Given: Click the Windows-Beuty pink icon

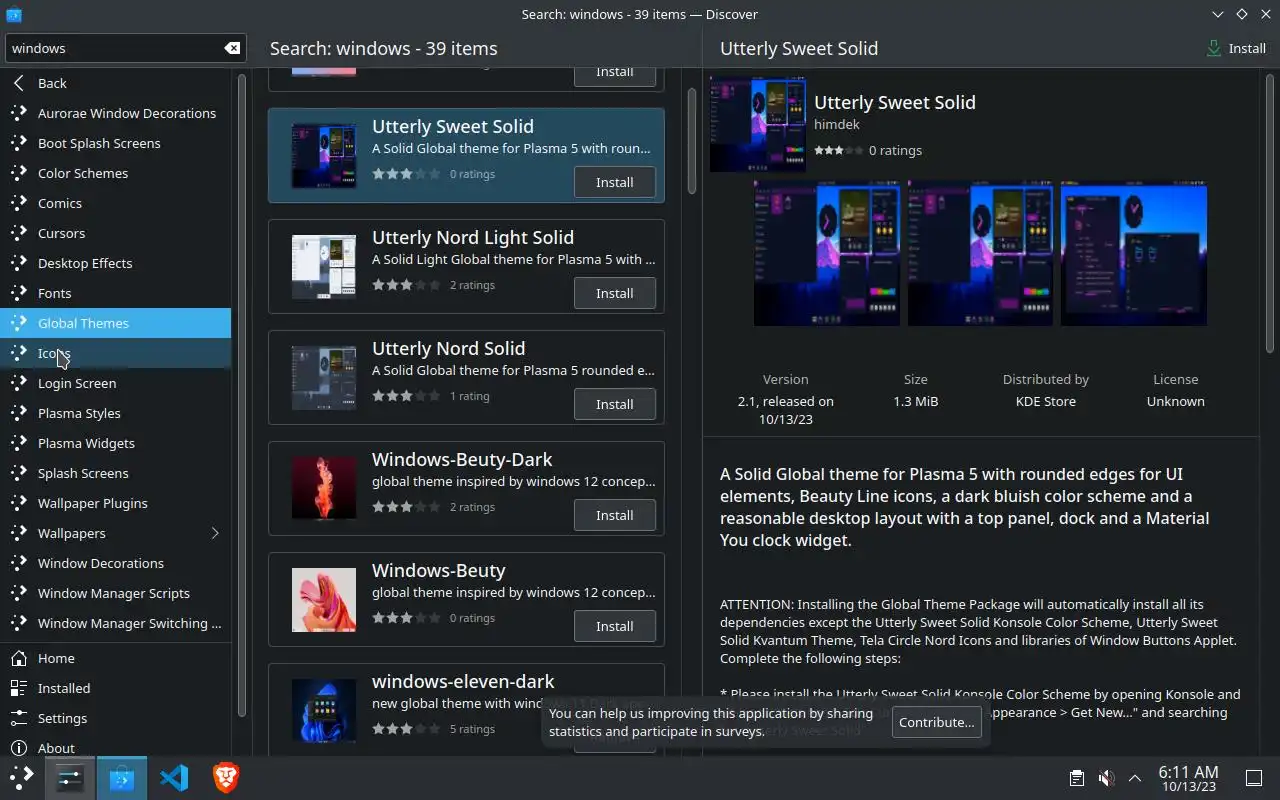Looking at the screenshot, I should [x=324, y=600].
